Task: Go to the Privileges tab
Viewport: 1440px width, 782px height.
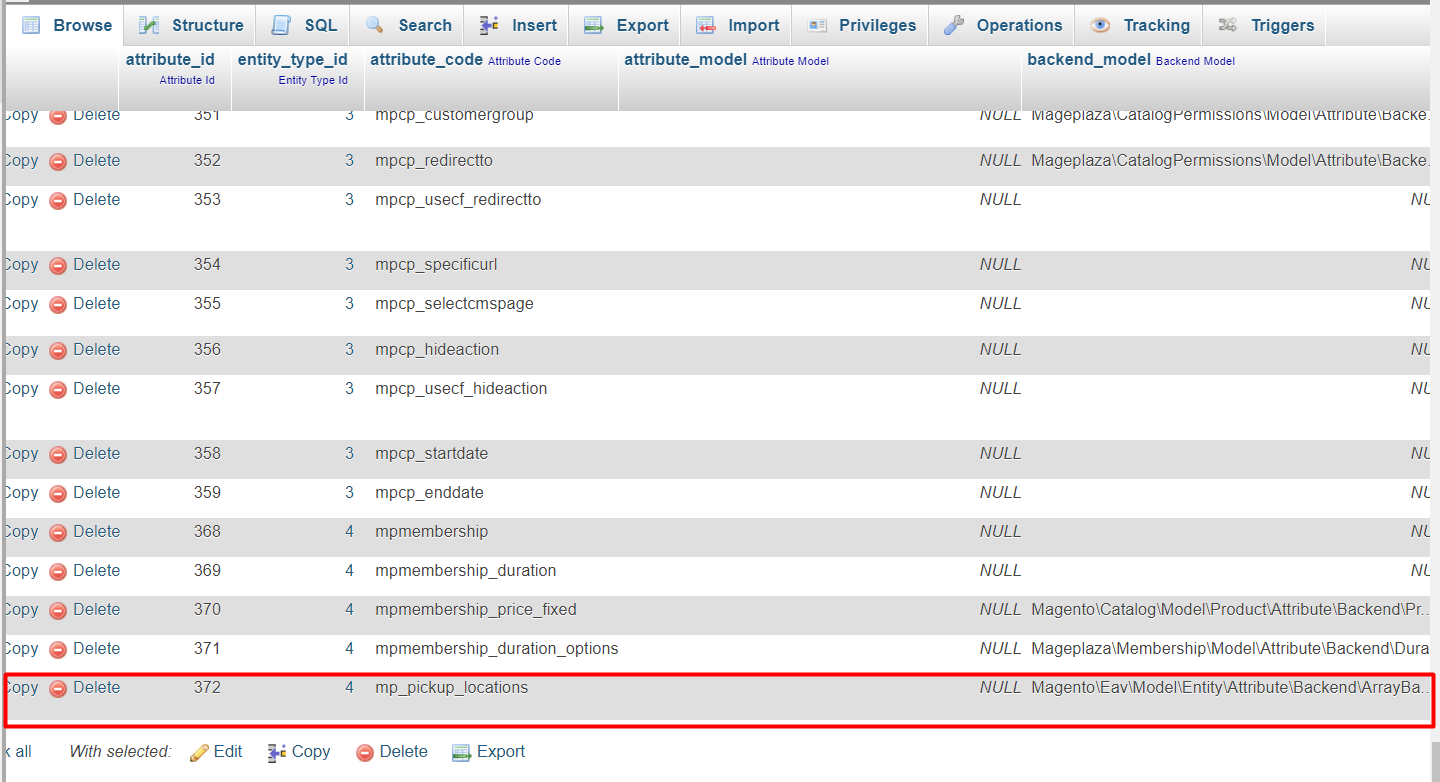Action: coord(861,25)
